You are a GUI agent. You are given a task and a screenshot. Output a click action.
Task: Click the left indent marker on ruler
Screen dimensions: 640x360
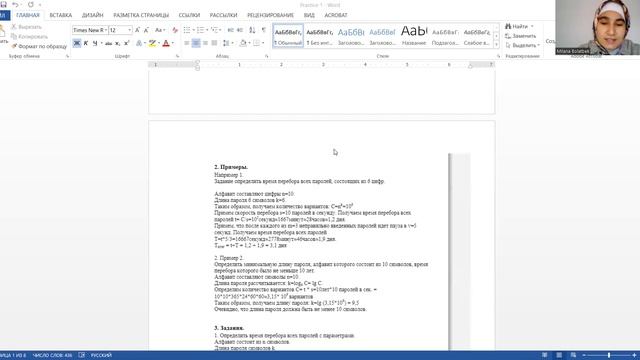198,67
